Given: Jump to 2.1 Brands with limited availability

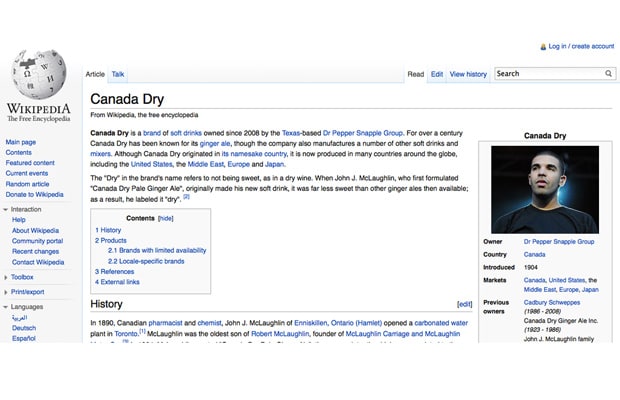Looking at the screenshot, I should 157,250.
